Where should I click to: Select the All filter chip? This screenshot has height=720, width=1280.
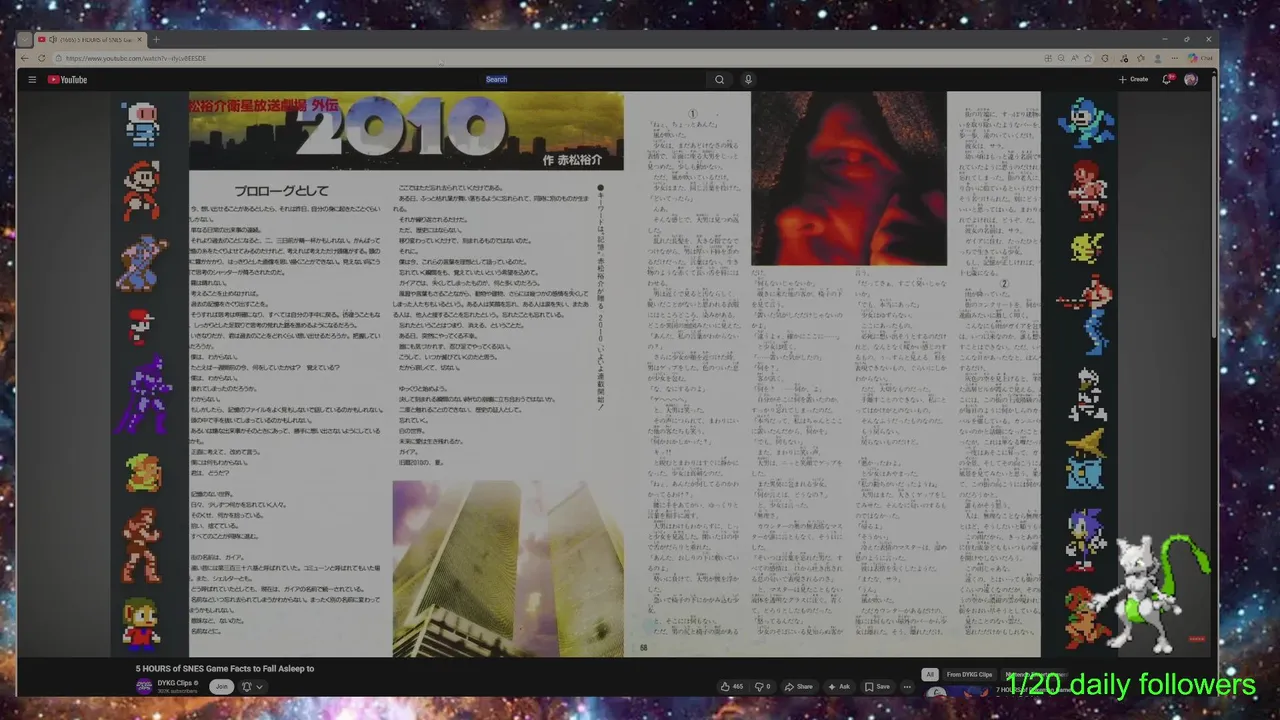click(930, 675)
